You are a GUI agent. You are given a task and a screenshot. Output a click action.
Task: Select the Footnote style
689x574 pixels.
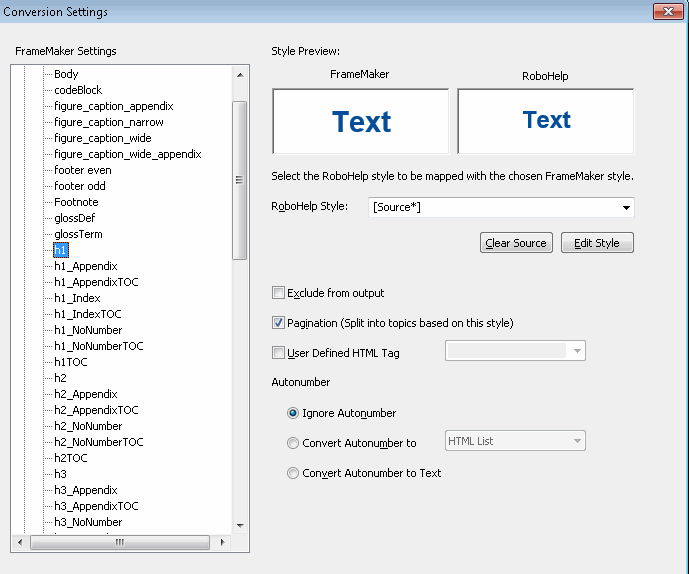point(76,202)
